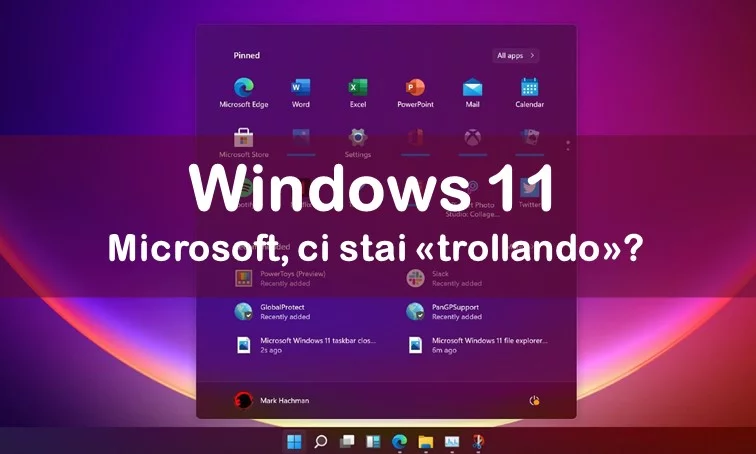Launch the pinned Calendar app
This screenshot has height=454, width=756.
(x=530, y=88)
